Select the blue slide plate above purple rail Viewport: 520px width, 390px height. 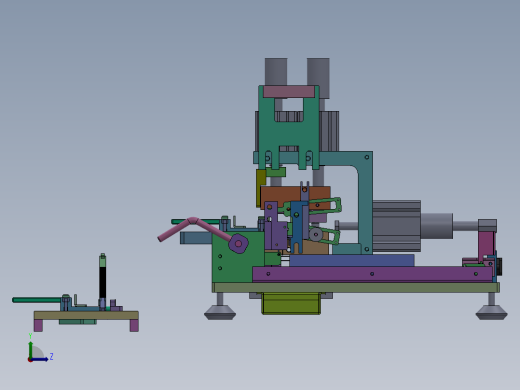pos(352,260)
